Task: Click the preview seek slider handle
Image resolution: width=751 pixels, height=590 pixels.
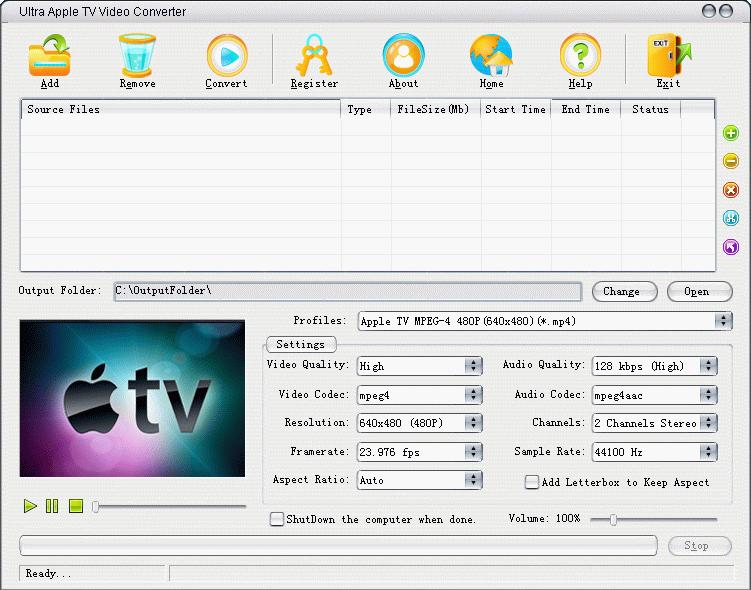Action: [95, 506]
